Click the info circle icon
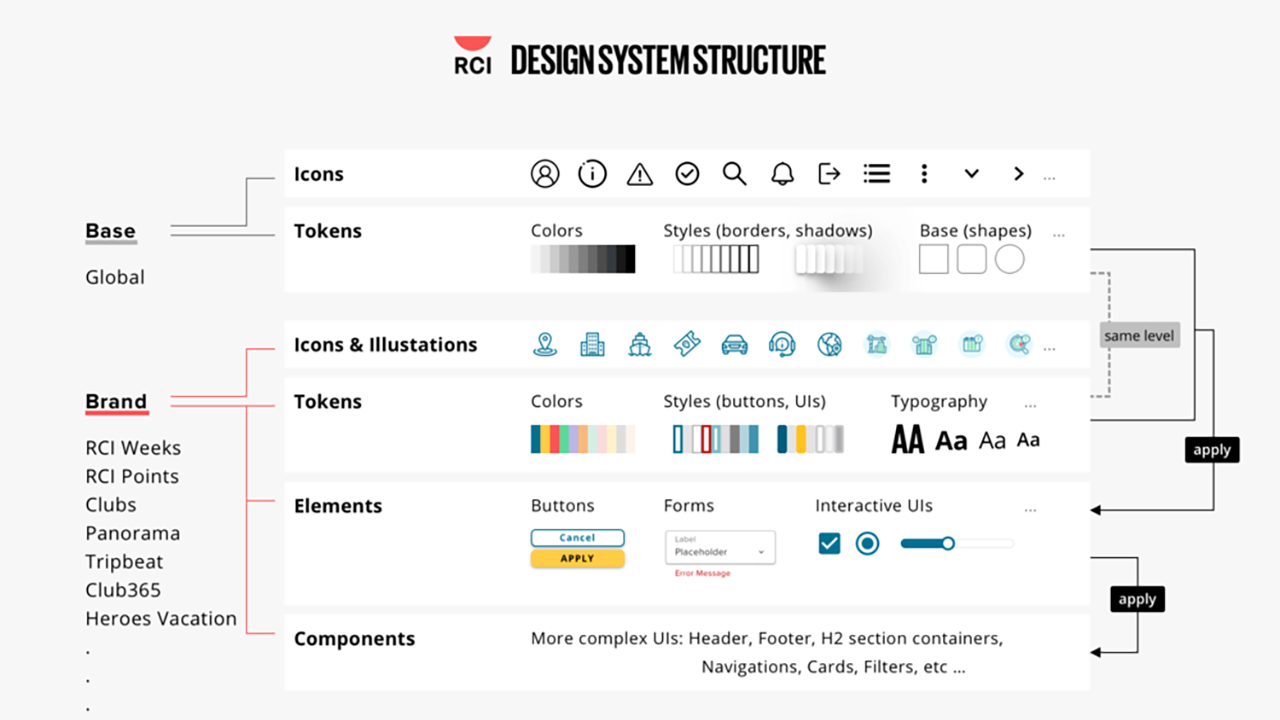1280x720 pixels. click(592, 174)
